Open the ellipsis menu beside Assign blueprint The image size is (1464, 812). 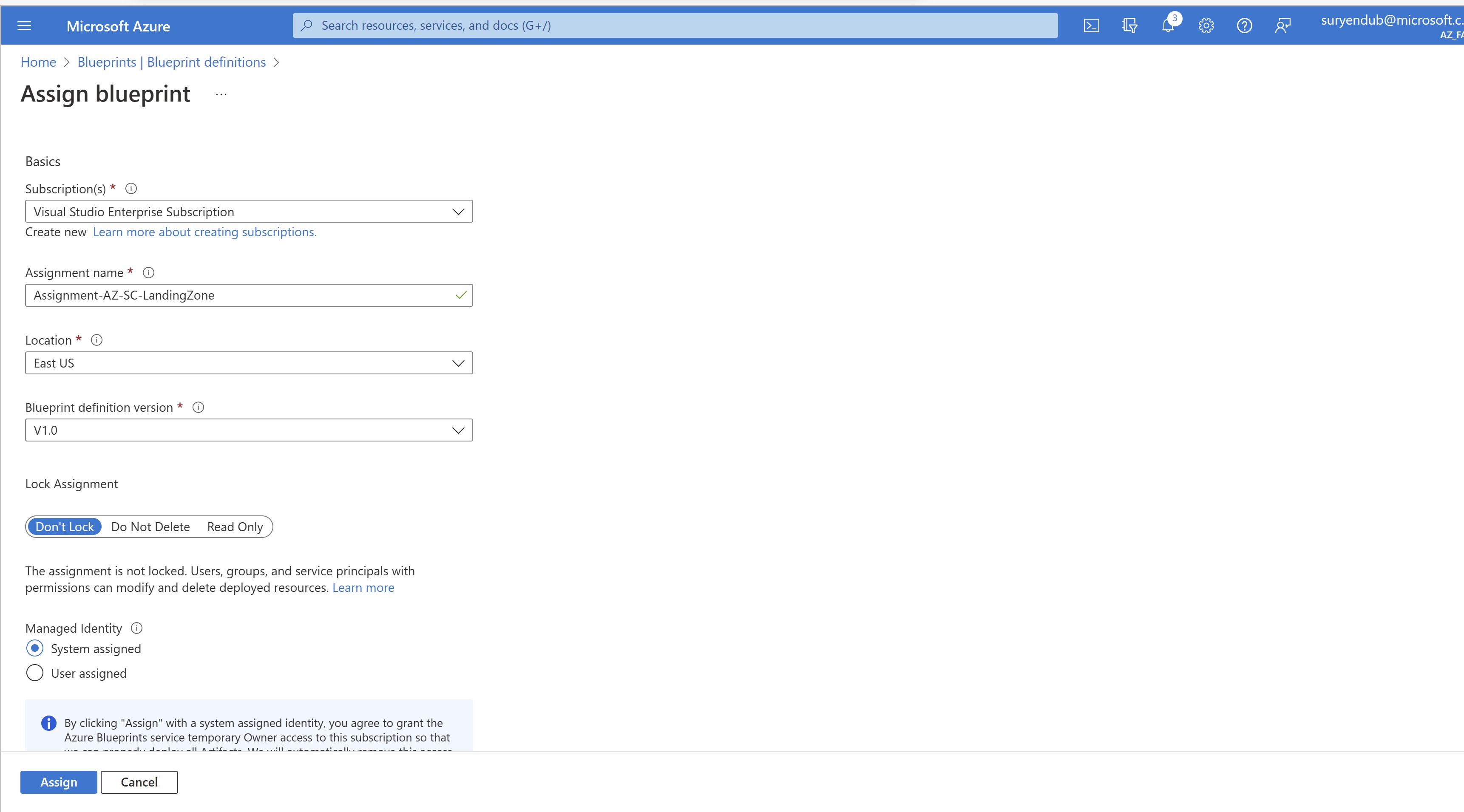tap(221, 94)
